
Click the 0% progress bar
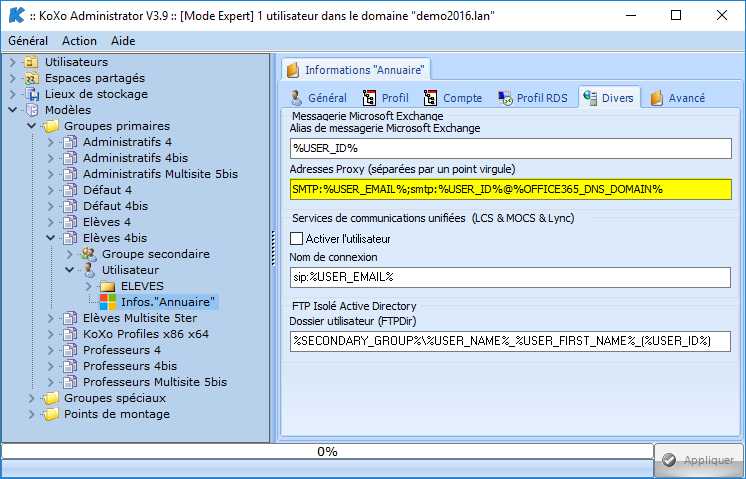click(x=327, y=451)
